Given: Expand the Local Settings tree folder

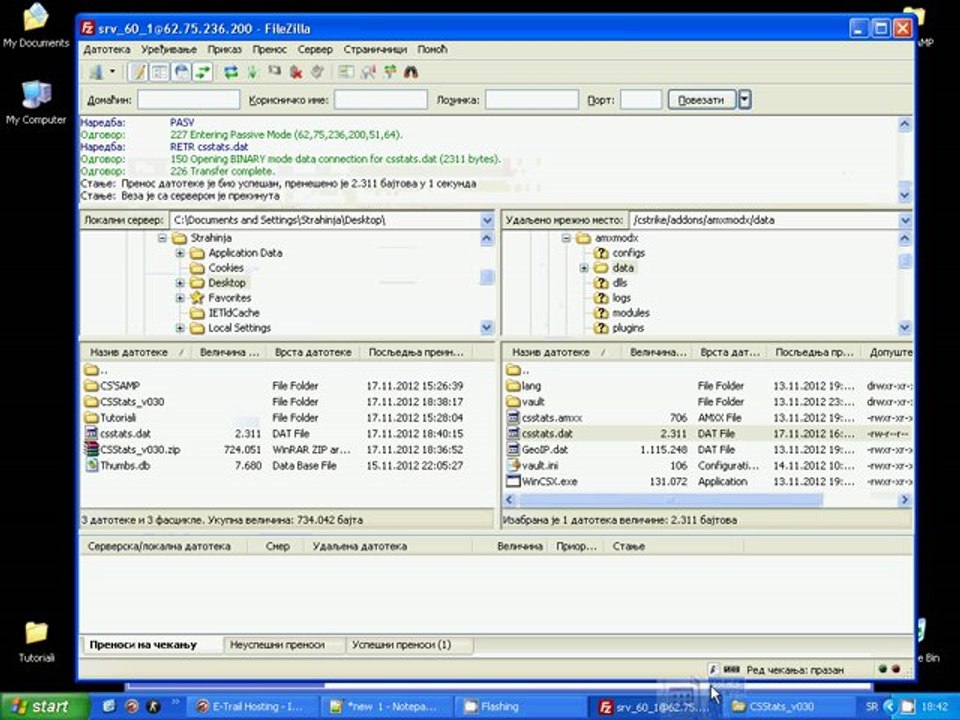Looking at the screenshot, I should 180,328.
